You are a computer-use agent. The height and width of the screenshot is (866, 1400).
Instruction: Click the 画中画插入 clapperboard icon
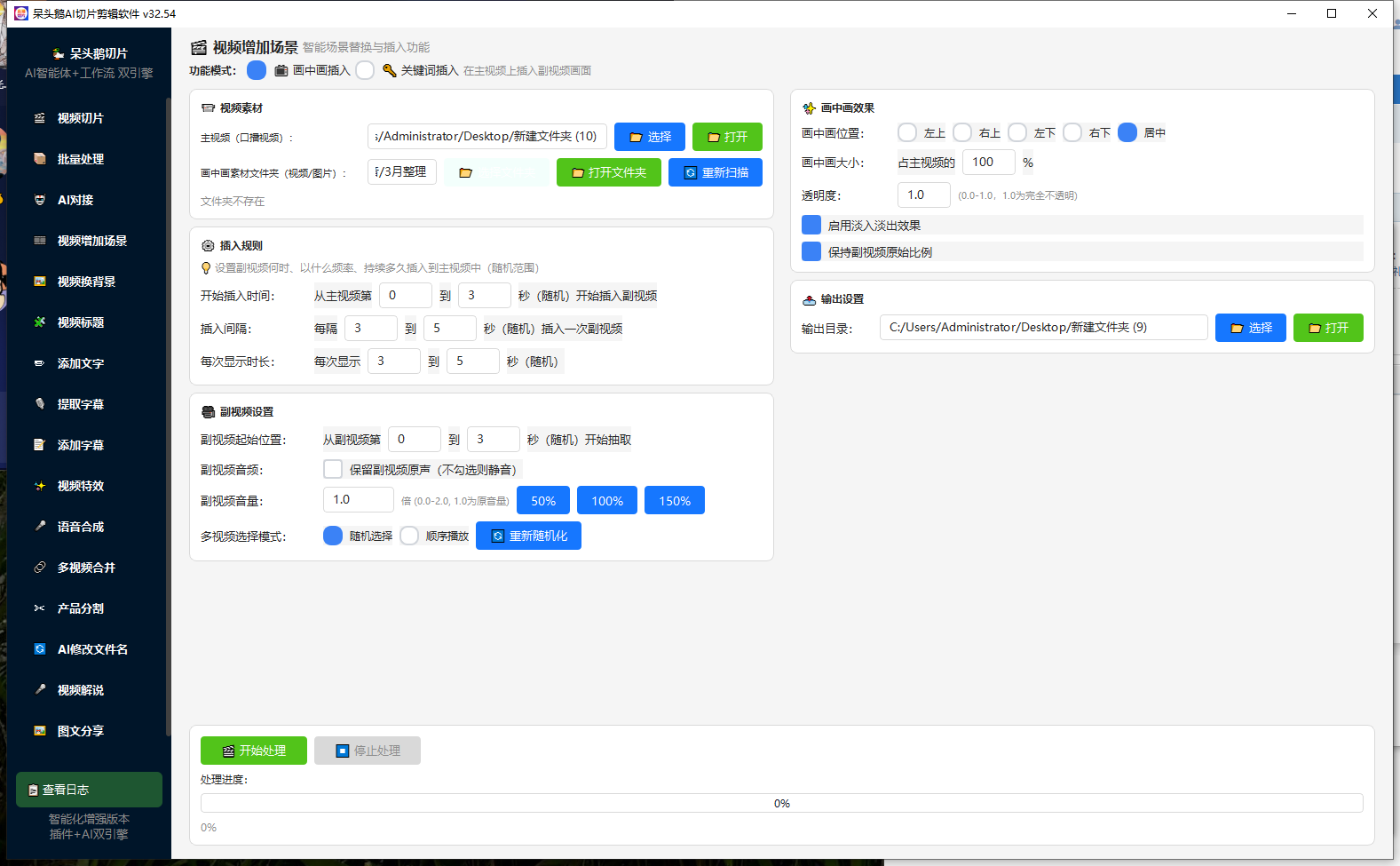coord(281,70)
